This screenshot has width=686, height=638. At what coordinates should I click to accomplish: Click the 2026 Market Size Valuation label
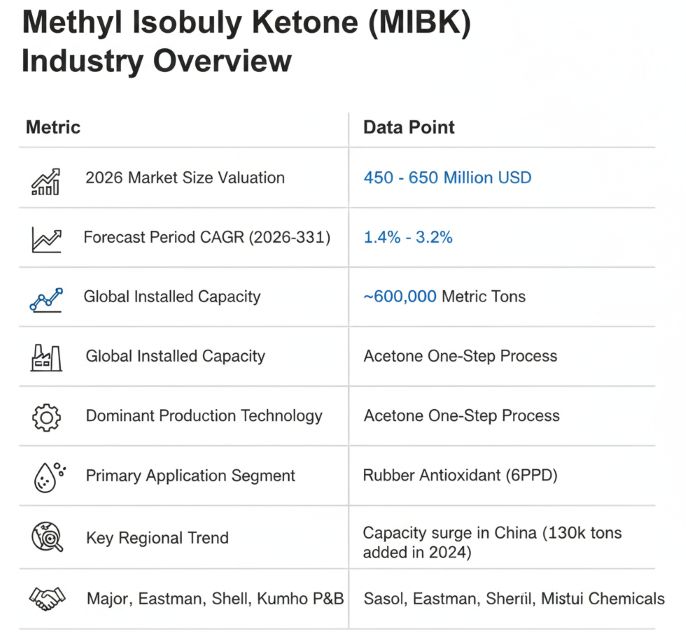click(x=185, y=178)
